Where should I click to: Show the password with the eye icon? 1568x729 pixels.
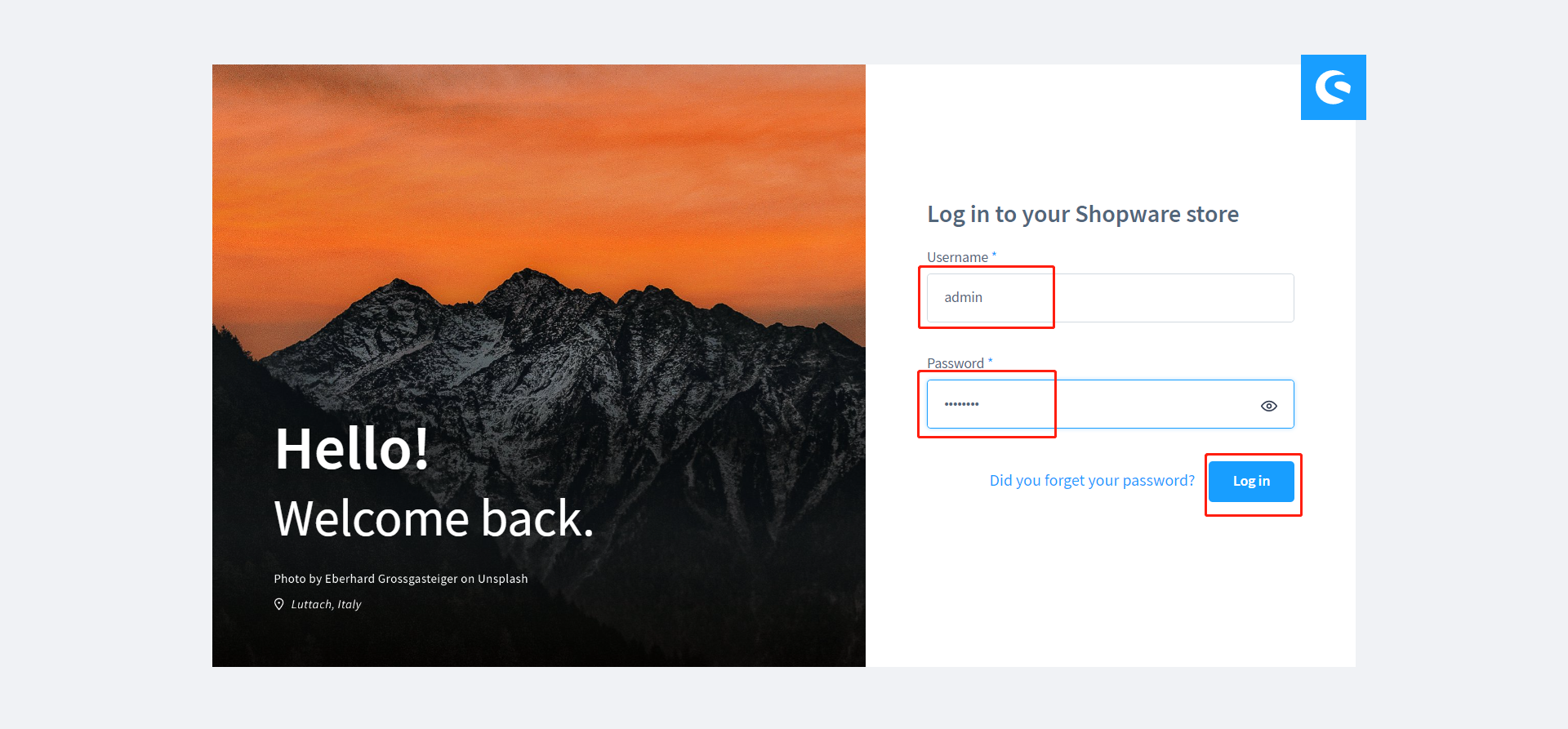click(x=1268, y=406)
